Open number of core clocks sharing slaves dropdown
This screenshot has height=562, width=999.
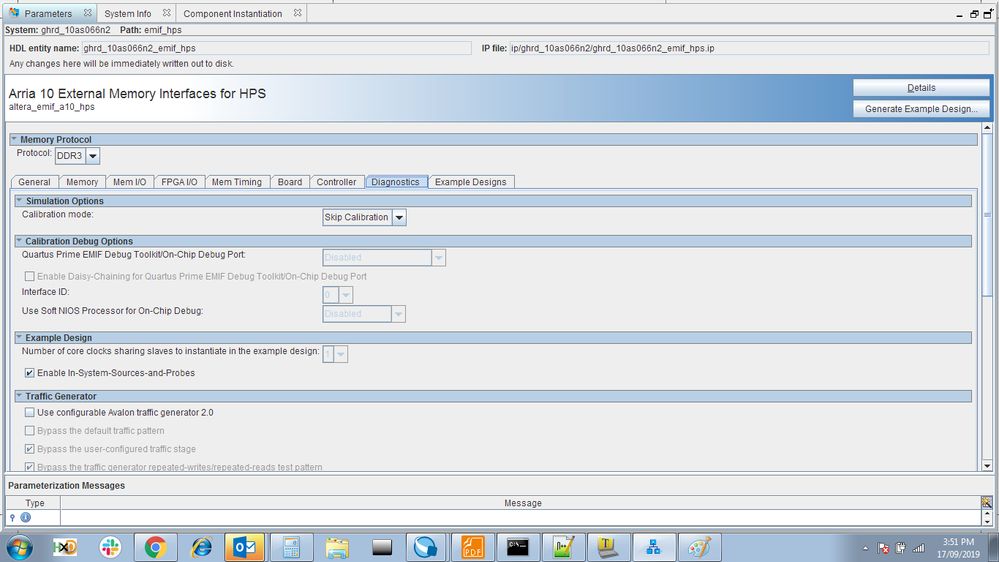(x=341, y=354)
